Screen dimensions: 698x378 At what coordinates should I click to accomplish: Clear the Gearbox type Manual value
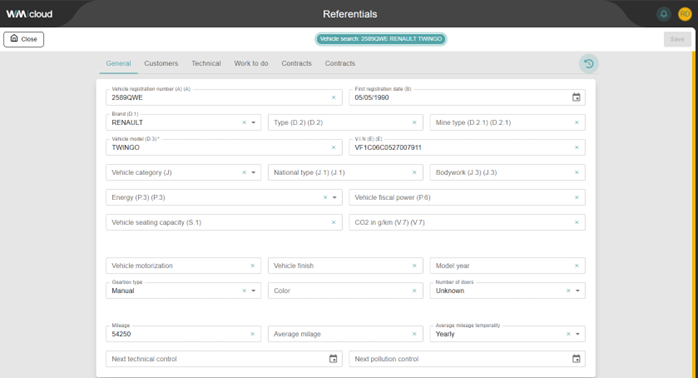(244, 291)
